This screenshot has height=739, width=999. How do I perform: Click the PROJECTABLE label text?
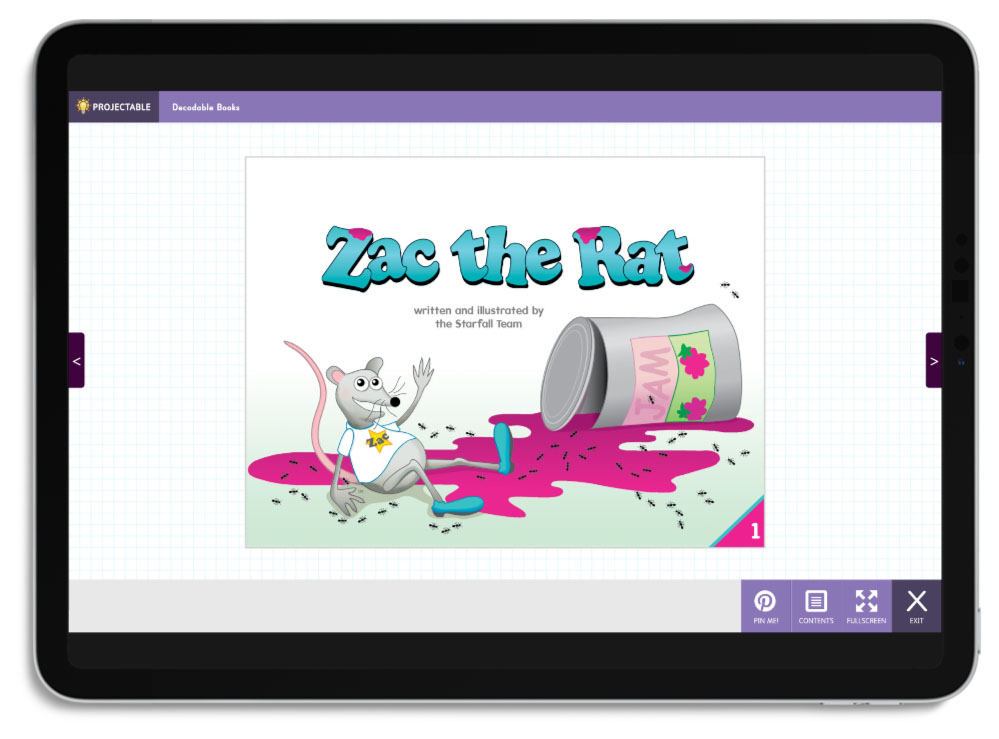(121, 107)
